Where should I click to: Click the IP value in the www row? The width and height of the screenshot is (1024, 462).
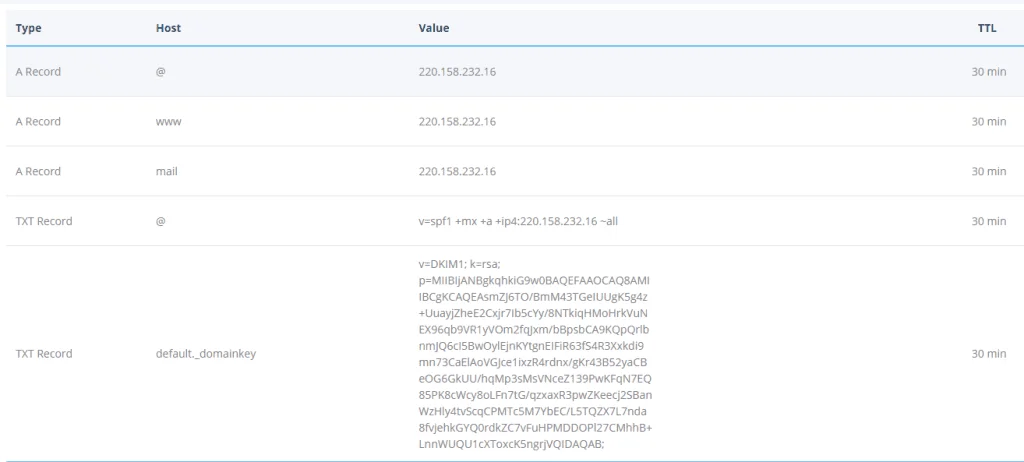pos(457,122)
